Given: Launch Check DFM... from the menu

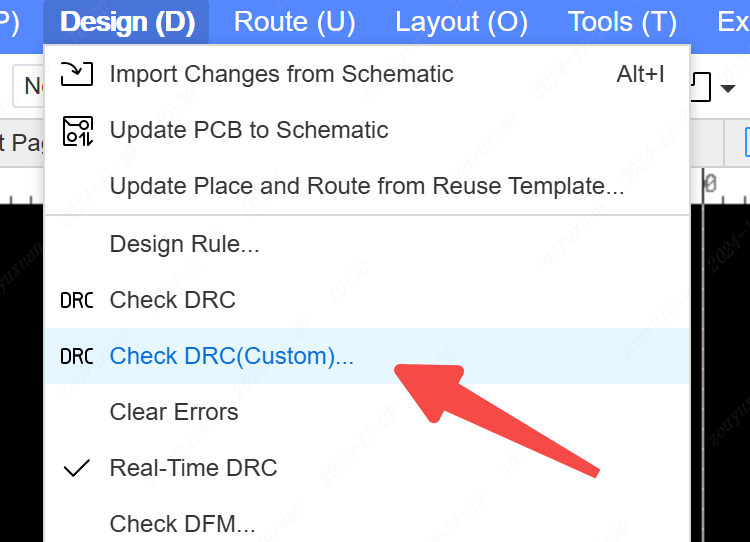Looking at the screenshot, I should [182, 524].
